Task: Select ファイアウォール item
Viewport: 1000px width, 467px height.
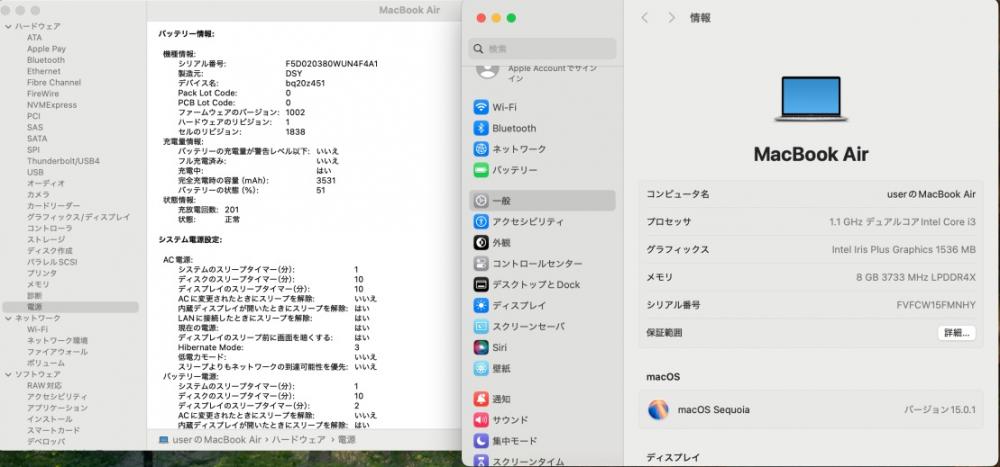Action: tap(57, 352)
